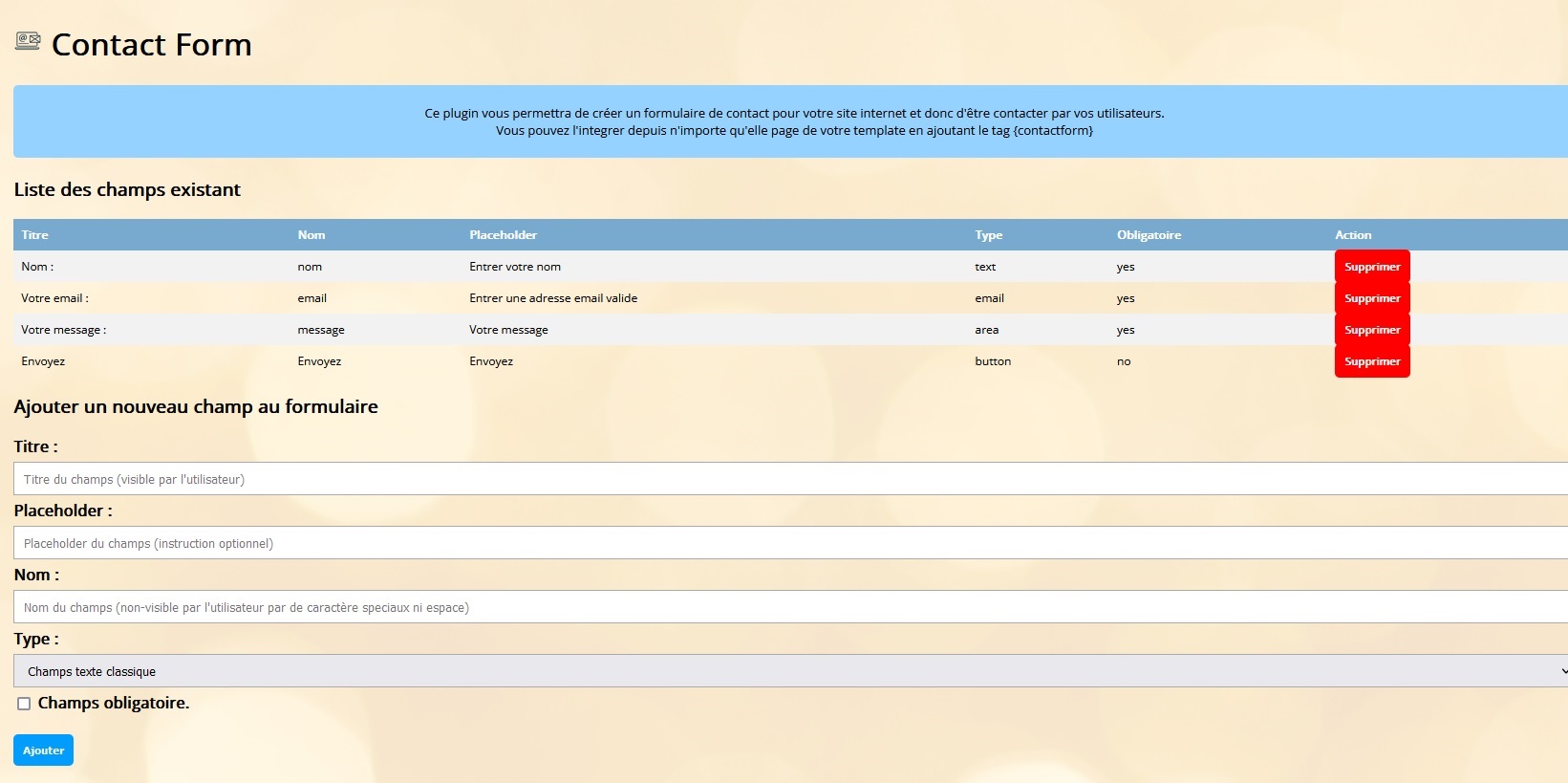1568x783 pixels.
Task: Click the Obligatoire column header
Action: point(1149,235)
